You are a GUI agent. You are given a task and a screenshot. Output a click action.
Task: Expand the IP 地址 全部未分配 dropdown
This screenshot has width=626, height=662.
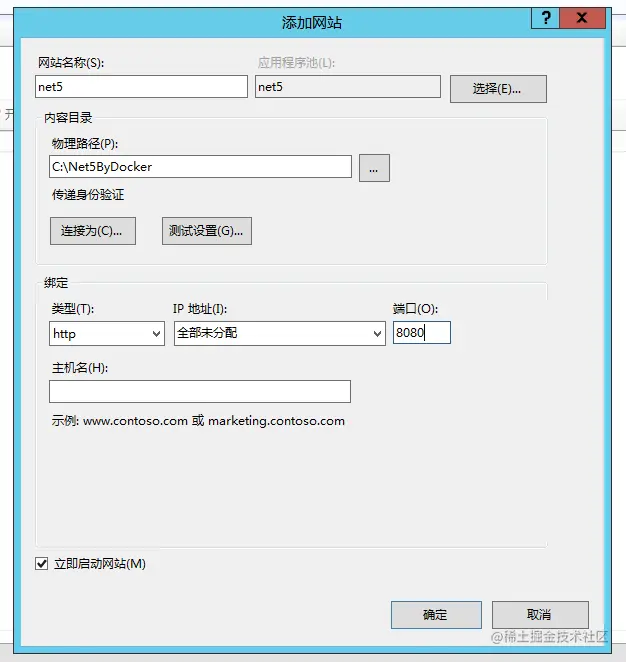point(280,334)
